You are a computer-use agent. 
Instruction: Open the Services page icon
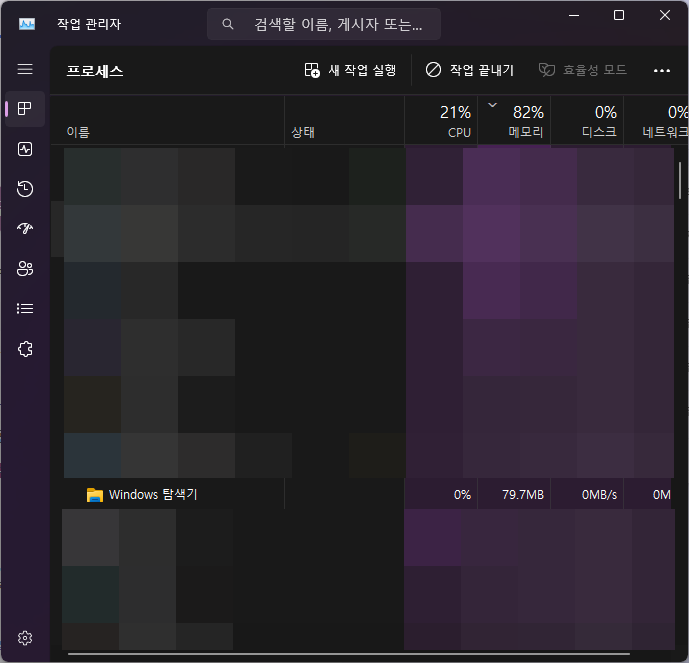click(x=25, y=349)
